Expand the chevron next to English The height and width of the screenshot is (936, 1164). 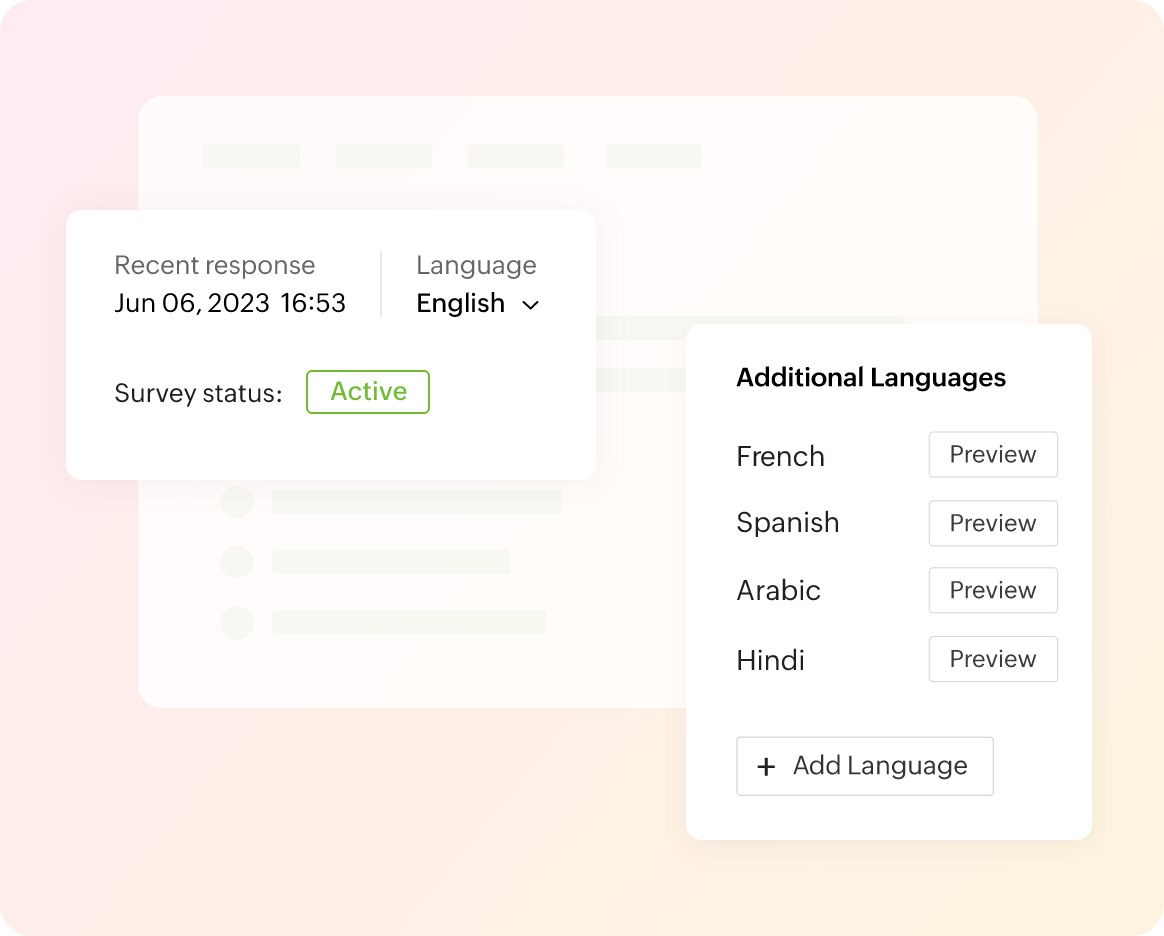531,305
